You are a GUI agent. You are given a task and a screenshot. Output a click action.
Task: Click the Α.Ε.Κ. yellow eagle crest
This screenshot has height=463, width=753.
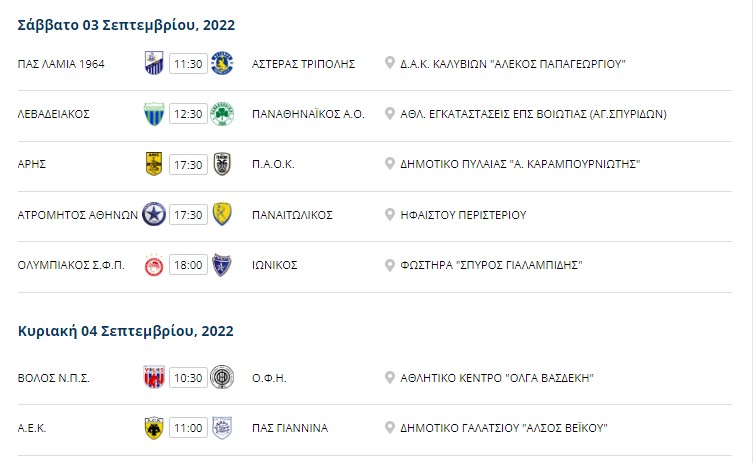(154, 428)
